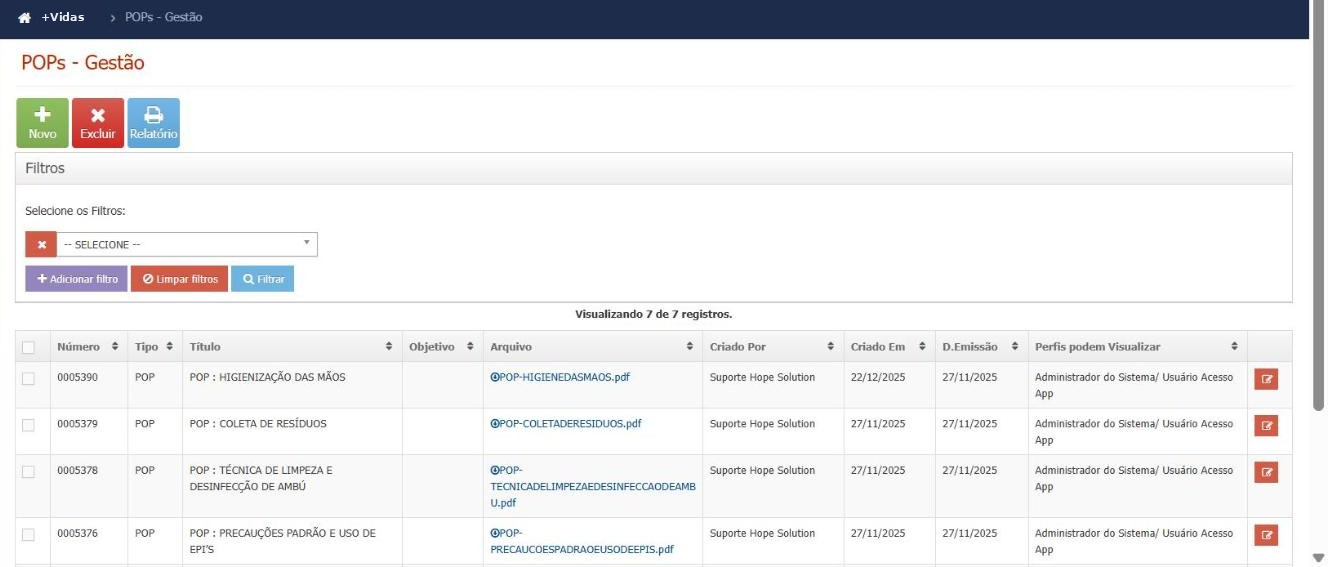Edit the PRECAUÇÕES PADRÃO E USO DE EPI'S record
Viewport: 1328px width, 567px height.
pyautogui.click(x=1266, y=536)
